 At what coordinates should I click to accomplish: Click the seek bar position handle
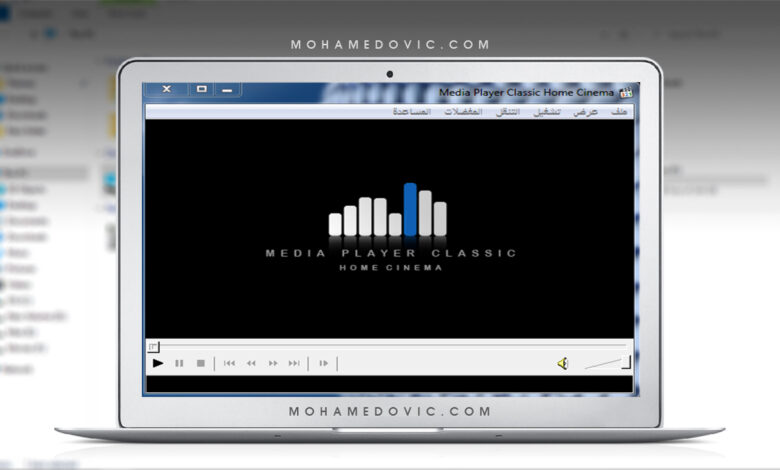point(153,346)
